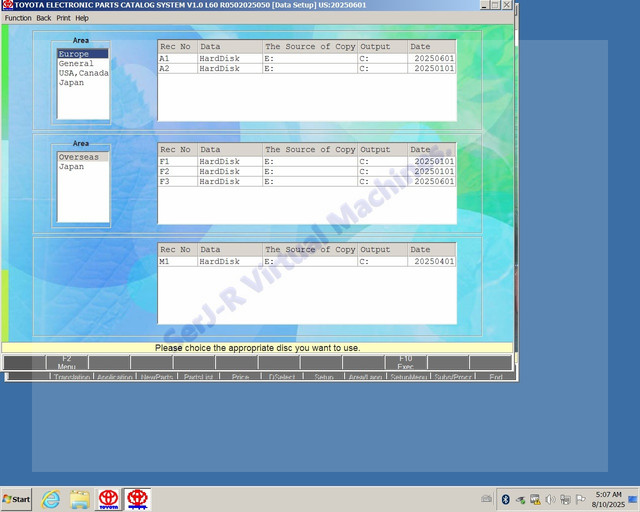Minimize the Toyota parts catalog window
Viewport: 640px width, 512px height.
click(x=484, y=5)
